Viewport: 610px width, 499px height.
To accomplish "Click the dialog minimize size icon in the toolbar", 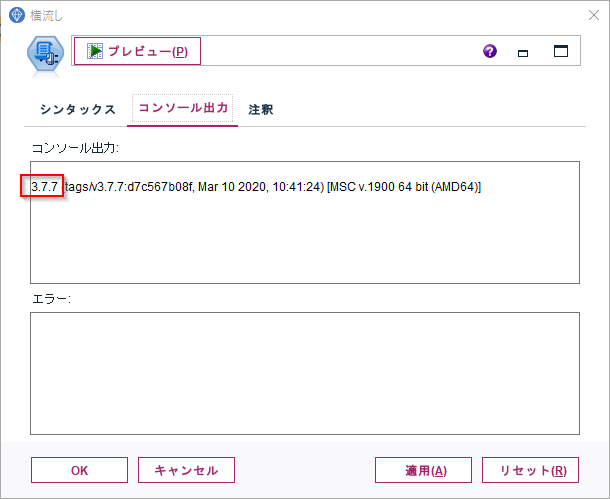I will tap(523, 53).
